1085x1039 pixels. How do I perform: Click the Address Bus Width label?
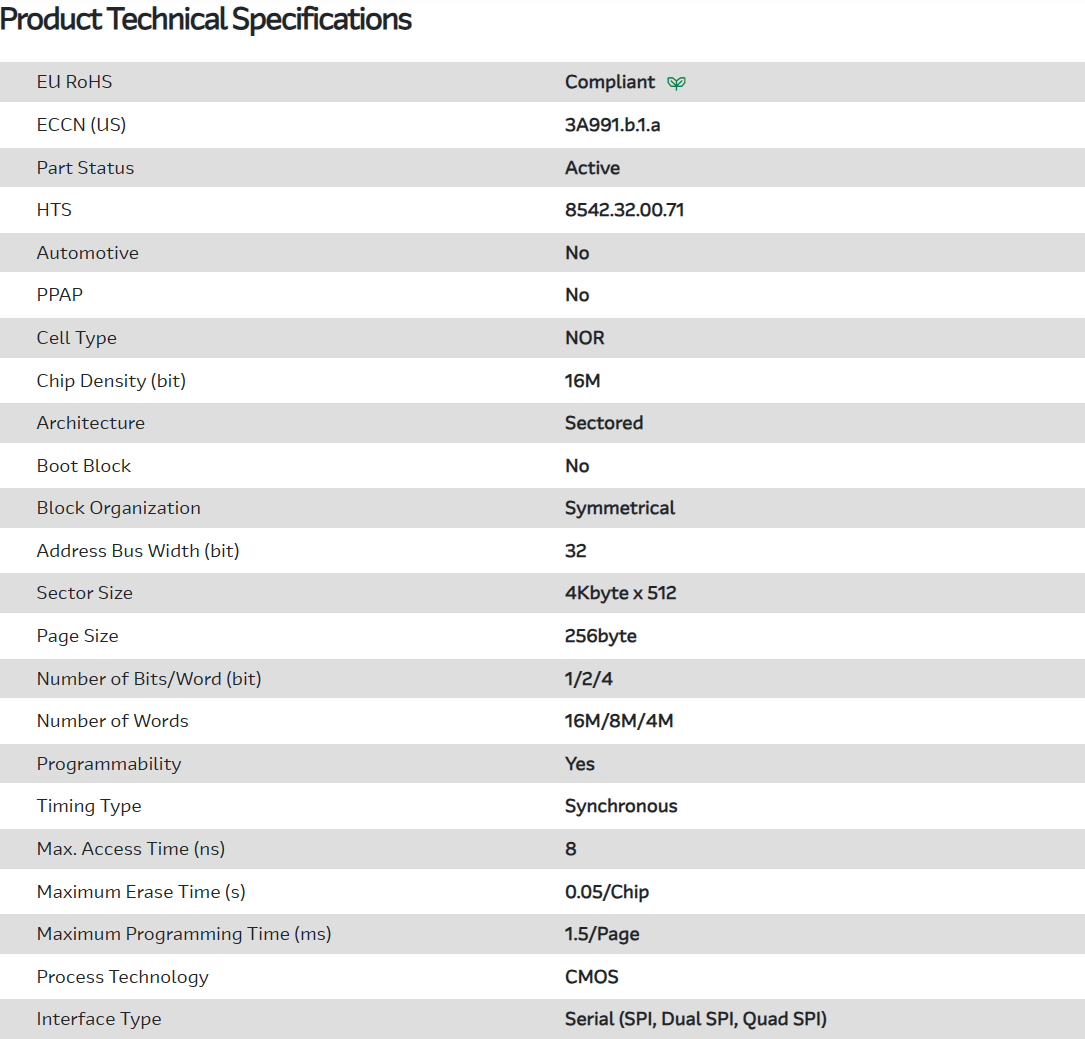(138, 551)
